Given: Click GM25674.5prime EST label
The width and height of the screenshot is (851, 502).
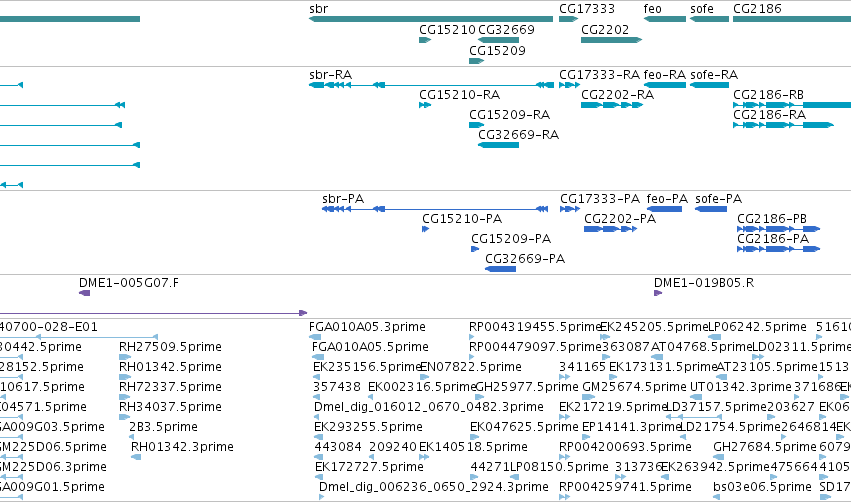Looking at the screenshot, I should click(x=634, y=386).
